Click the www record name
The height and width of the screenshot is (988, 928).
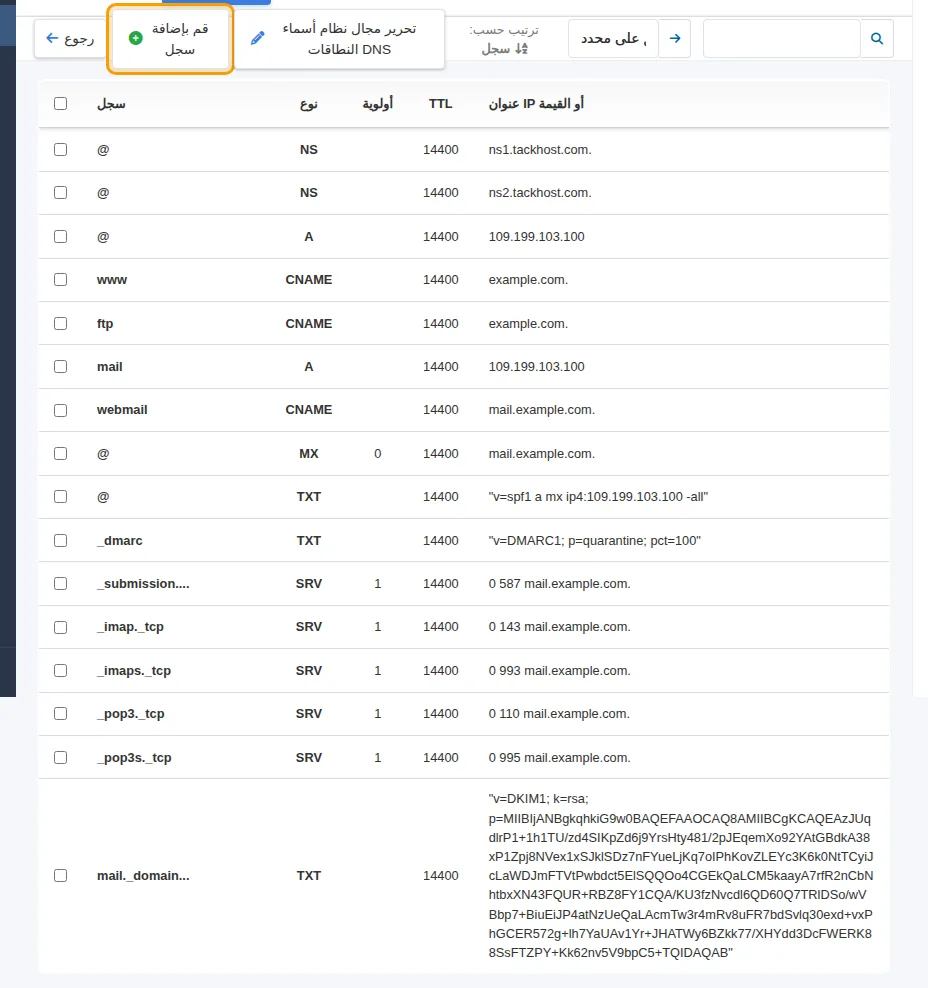coord(112,280)
